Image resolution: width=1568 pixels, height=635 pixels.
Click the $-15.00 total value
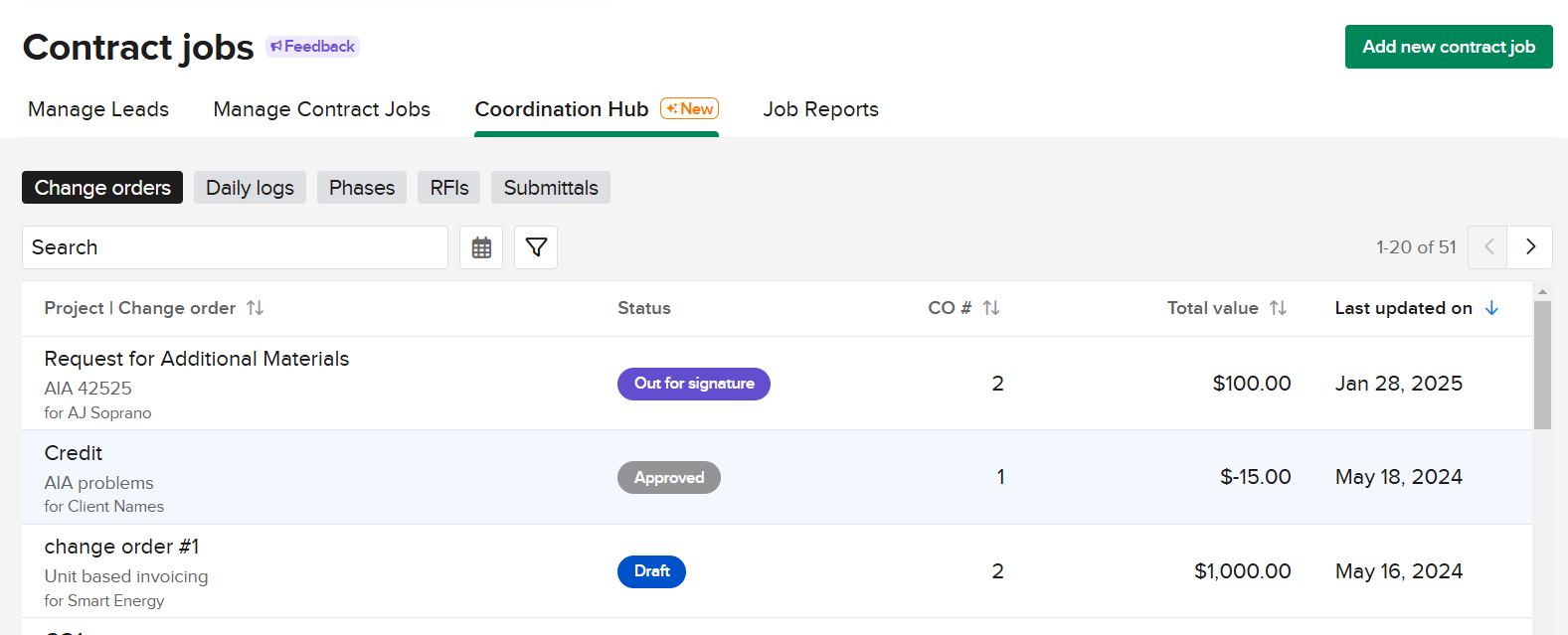click(x=1256, y=477)
